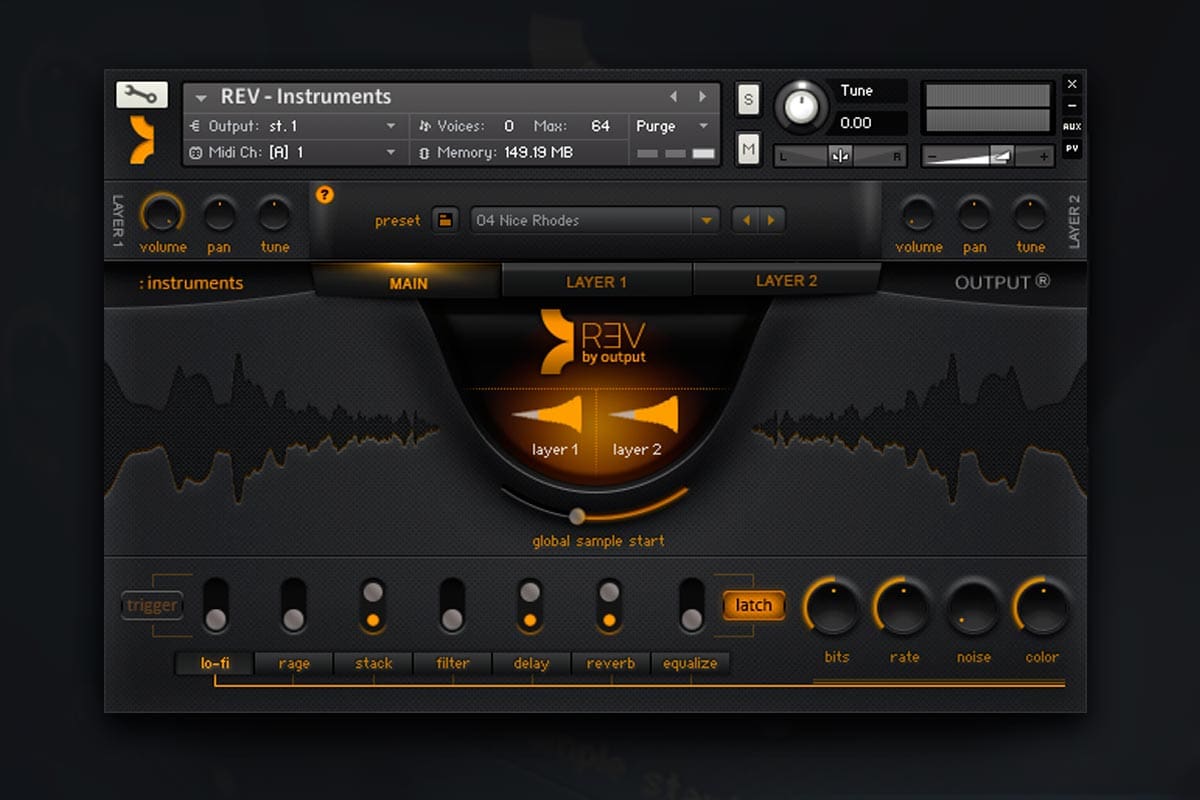Select the lo-fi effect tab
The image size is (1200, 800).
[x=215, y=663]
